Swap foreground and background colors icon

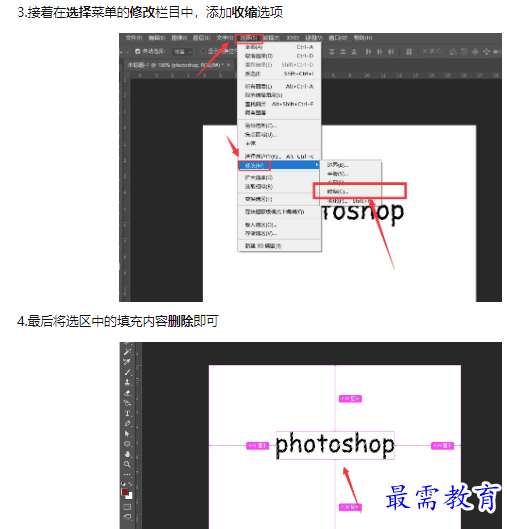tap(130, 484)
